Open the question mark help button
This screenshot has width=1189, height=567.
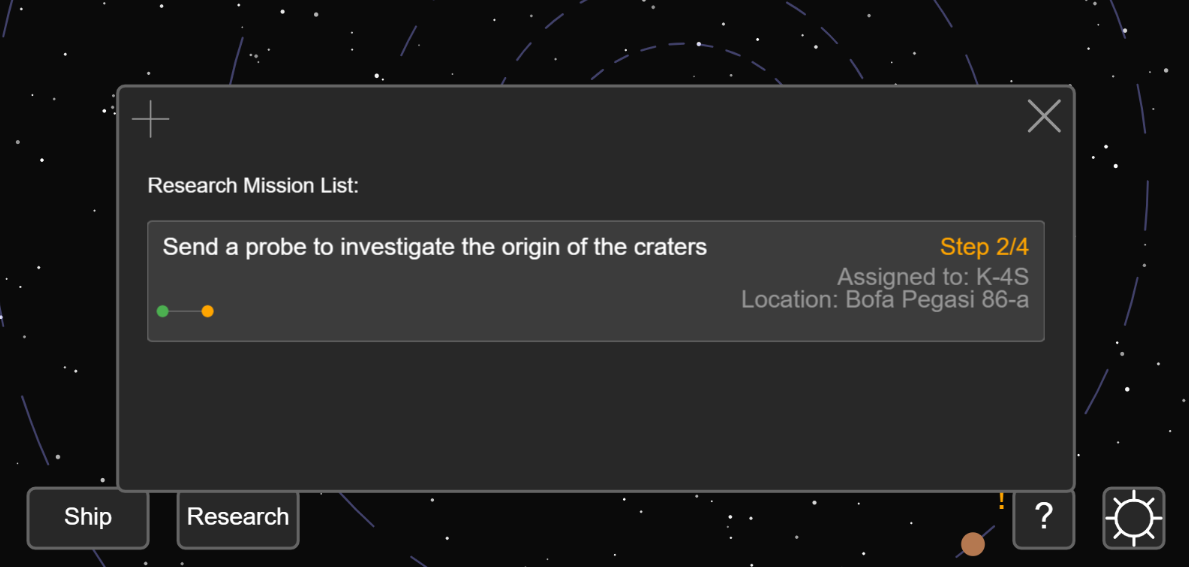tap(1043, 518)
